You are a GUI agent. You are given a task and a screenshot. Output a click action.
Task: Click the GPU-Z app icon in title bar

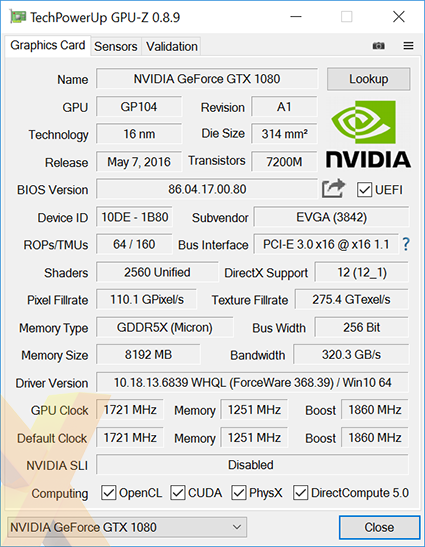pyautogui.click(x=18, y=17)
